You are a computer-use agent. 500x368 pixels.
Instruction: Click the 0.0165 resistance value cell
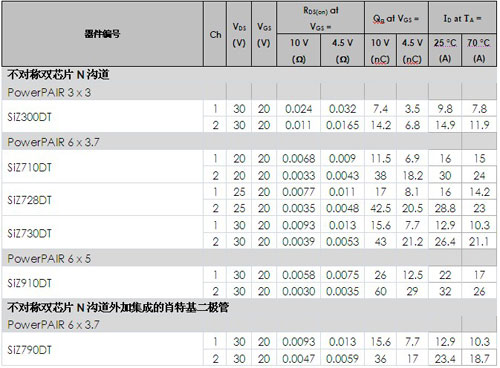(x=343, y=125)
